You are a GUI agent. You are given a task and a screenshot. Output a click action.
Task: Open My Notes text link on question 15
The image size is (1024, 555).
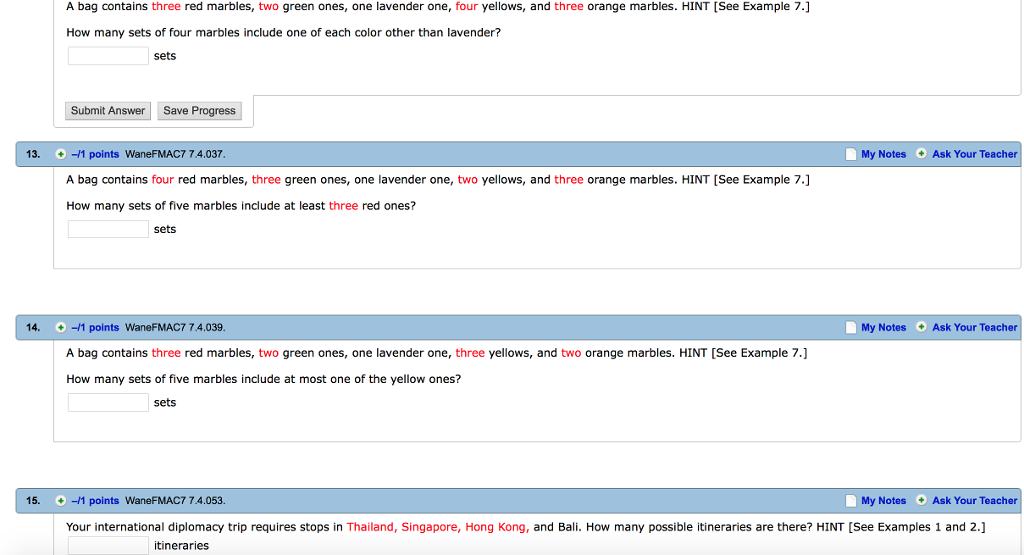tap(883, 501)
